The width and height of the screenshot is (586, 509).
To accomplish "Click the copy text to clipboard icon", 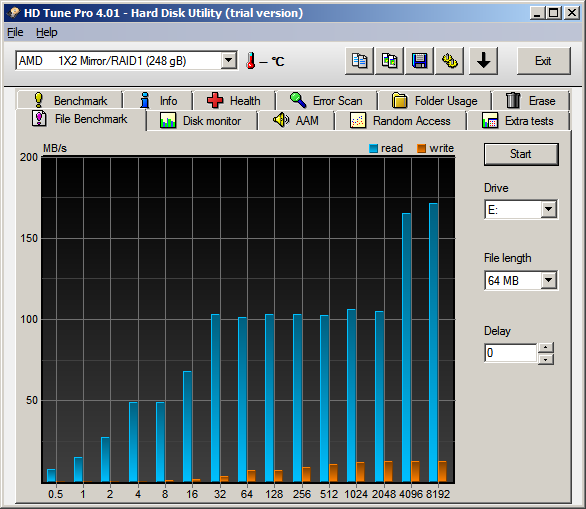I will [359, 61].
